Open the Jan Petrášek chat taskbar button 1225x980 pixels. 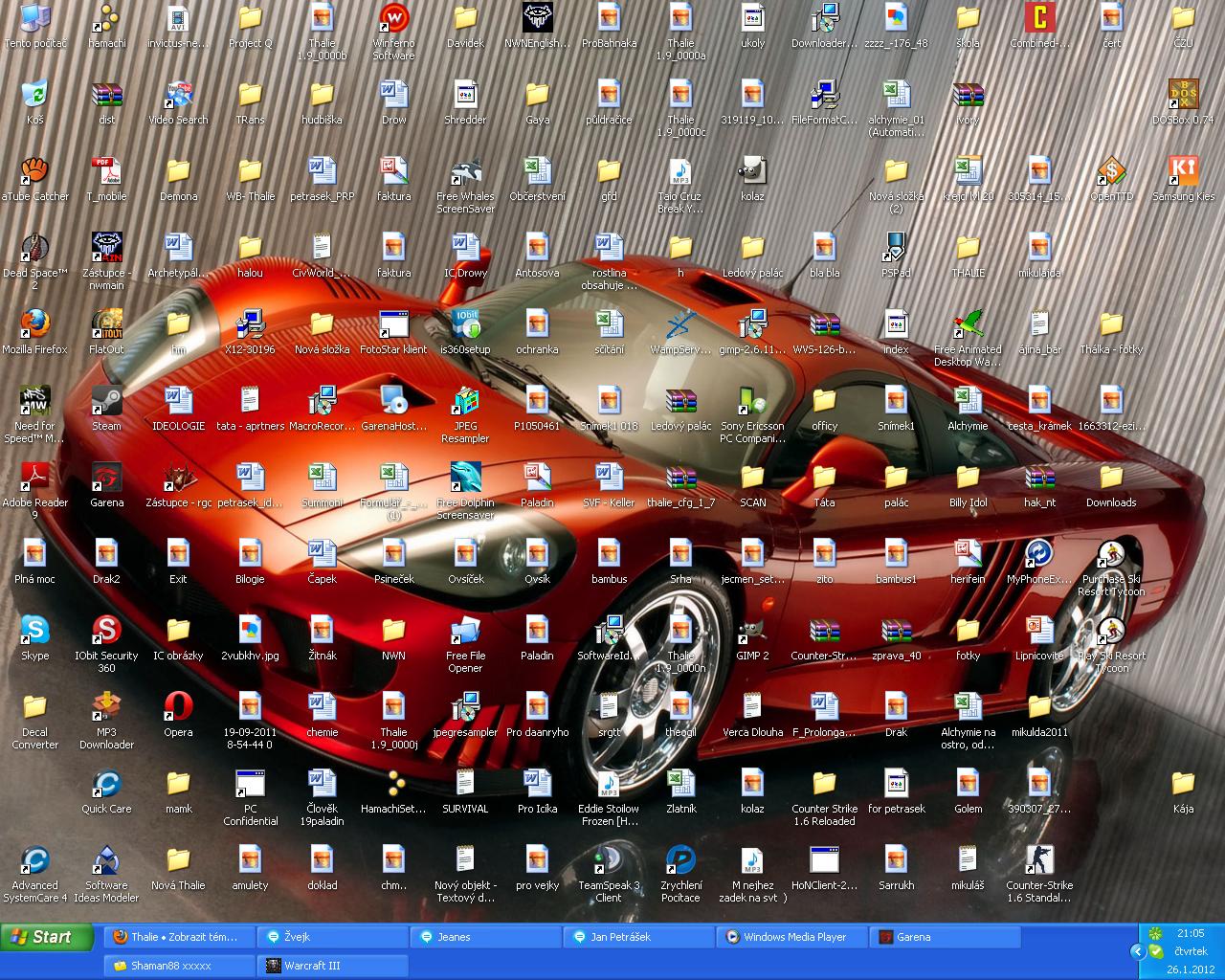click(x=638, y=937)
